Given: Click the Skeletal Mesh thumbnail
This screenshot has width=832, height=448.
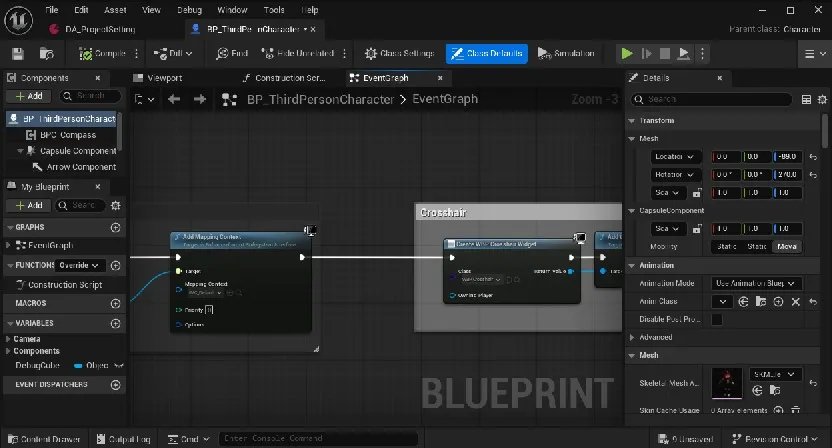Looking at the screenshot, I should click(726, 383).
